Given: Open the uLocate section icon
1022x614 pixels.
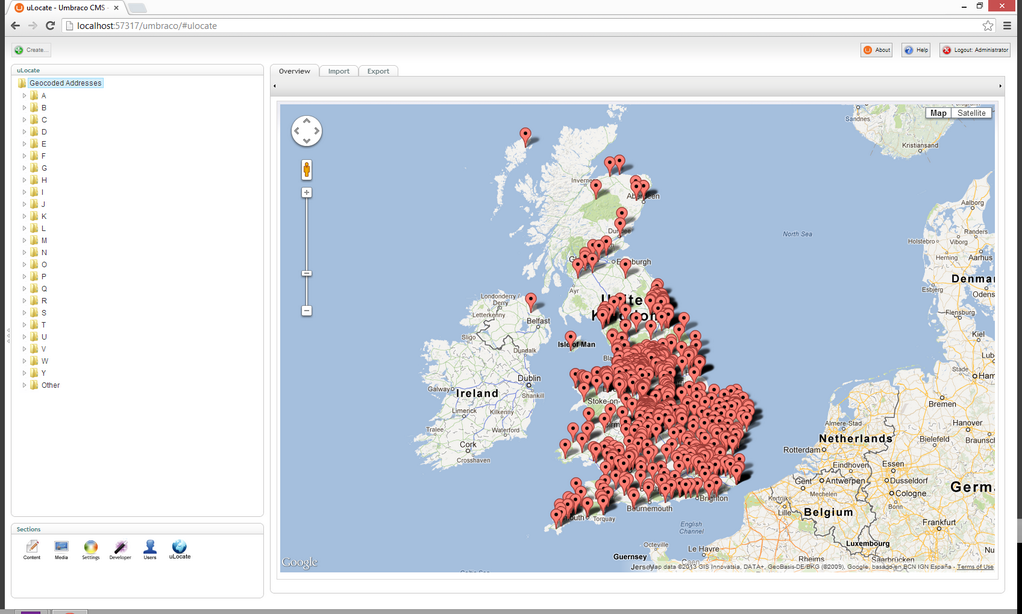Looking at the screenshot, I should 179,549.
